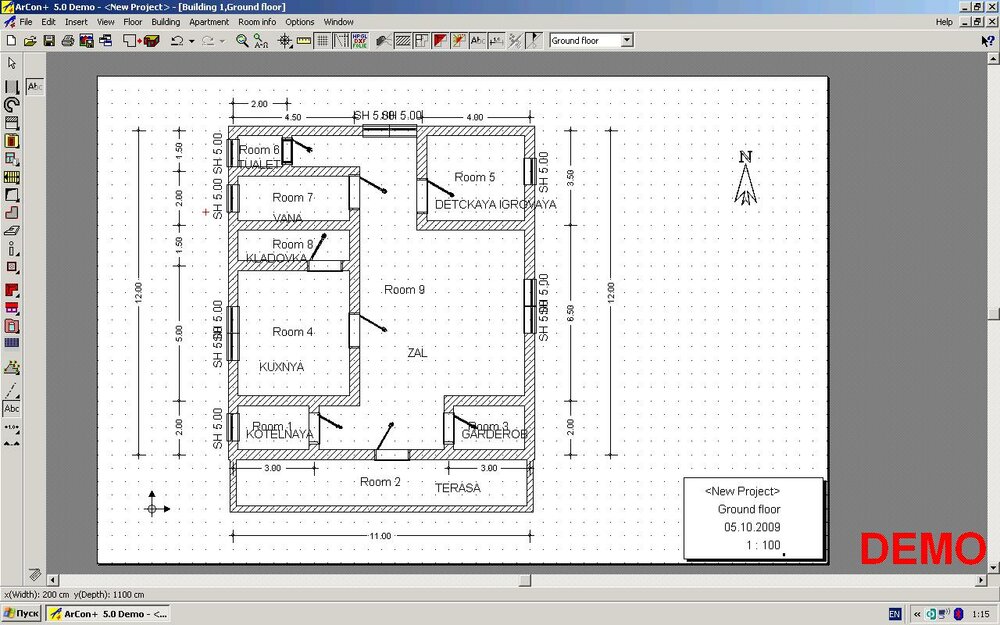The height and width of the screenshot is (625, 1000).
Task: Open the Window menu
Action: pyautogui.click(x=338, y=22)
